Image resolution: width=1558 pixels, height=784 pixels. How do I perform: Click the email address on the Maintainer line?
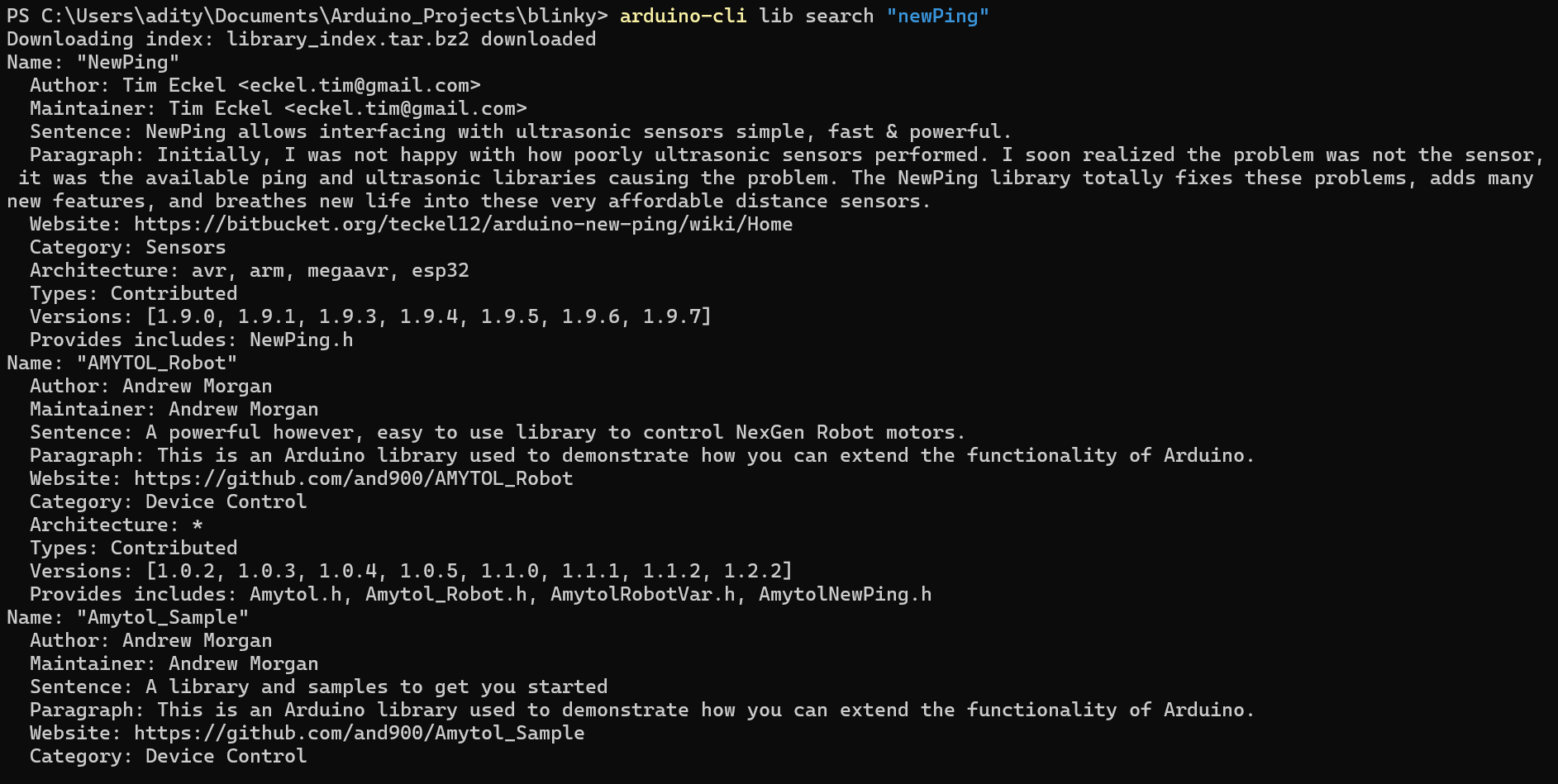406,109
